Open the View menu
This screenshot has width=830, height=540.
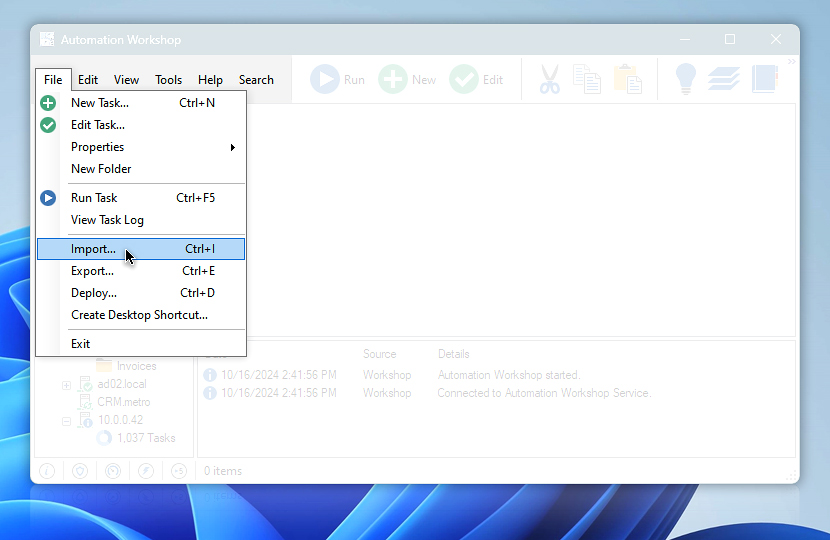point(127,80)
